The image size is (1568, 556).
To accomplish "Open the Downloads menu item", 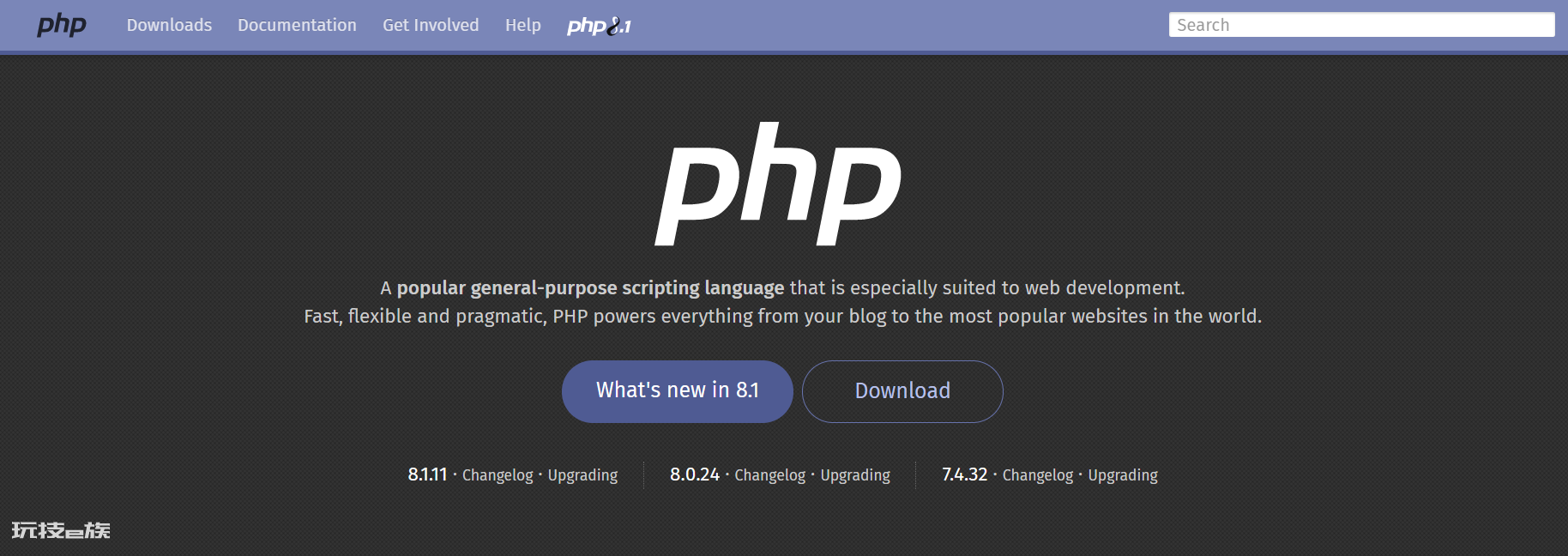I will tap(169, 25).
